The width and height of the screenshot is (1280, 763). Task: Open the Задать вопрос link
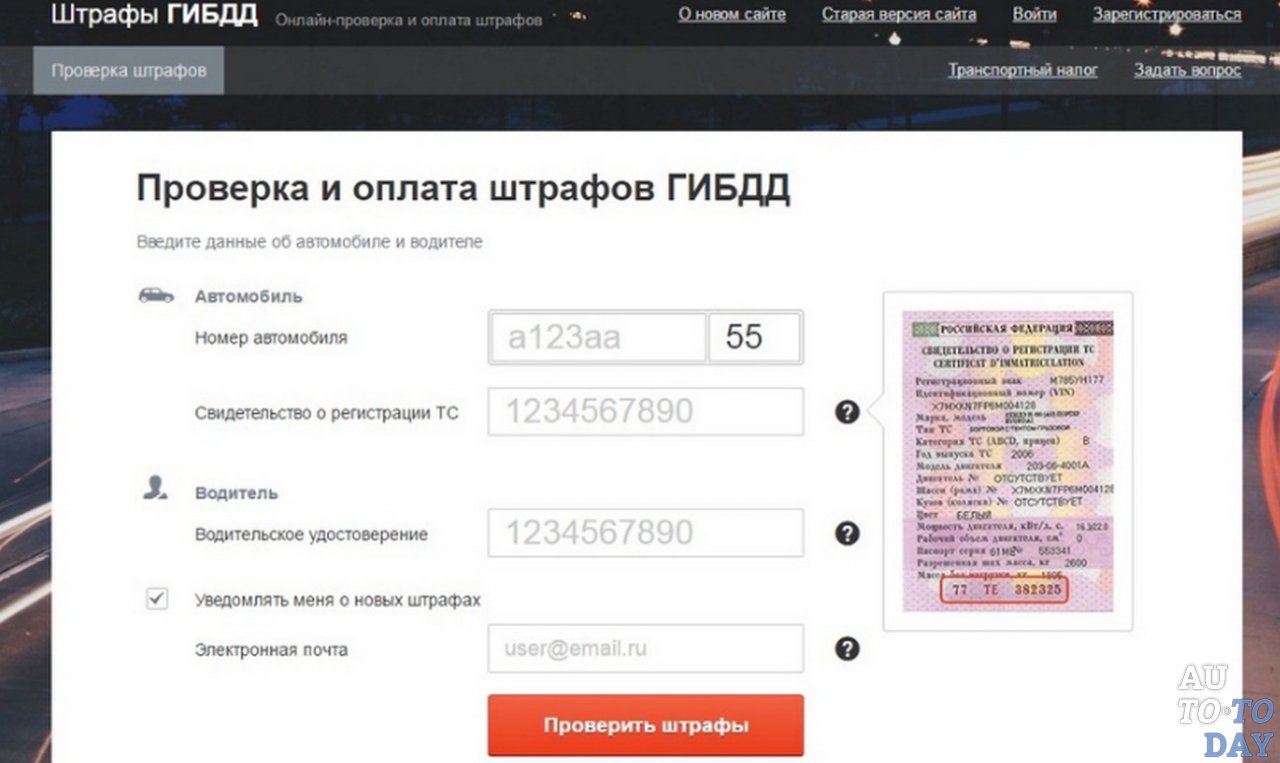(1187, 70)
